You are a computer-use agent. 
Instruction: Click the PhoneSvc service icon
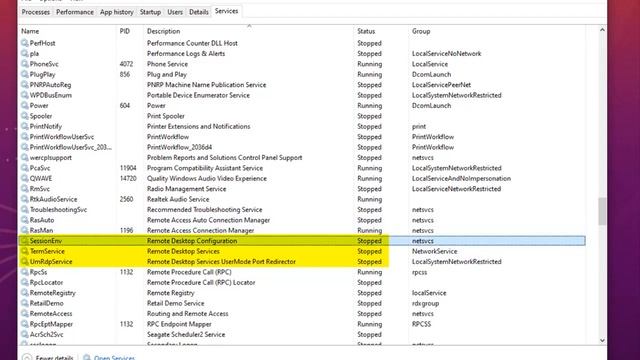pos(24,64)
